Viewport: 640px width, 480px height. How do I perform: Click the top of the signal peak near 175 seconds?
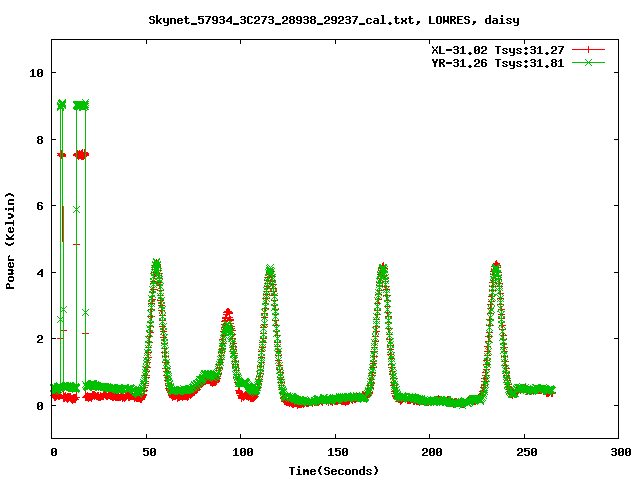coord(382,267)
